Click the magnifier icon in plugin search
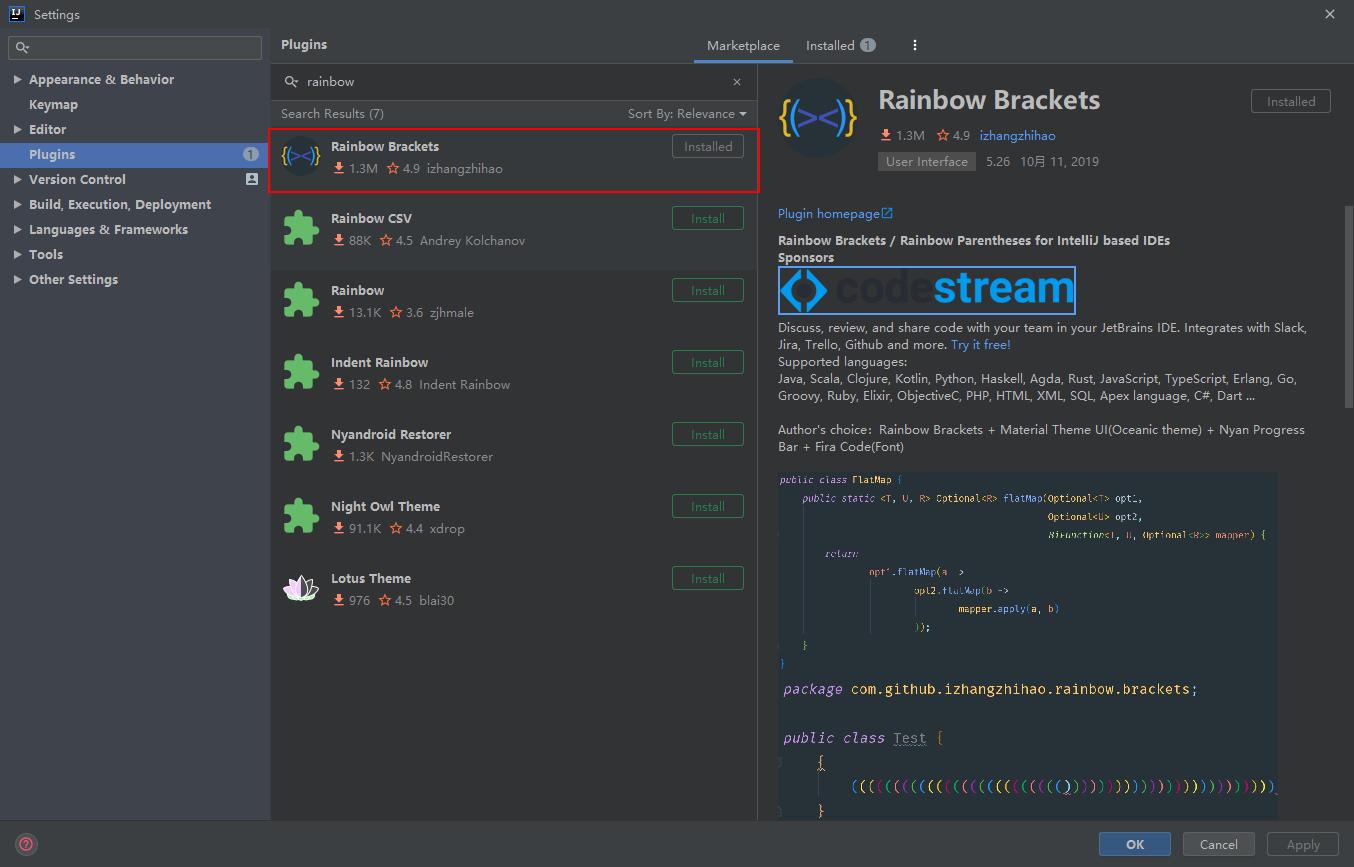Image resolution: width=1354 pixels, height=867 pixels. click(x=291, y=82)
